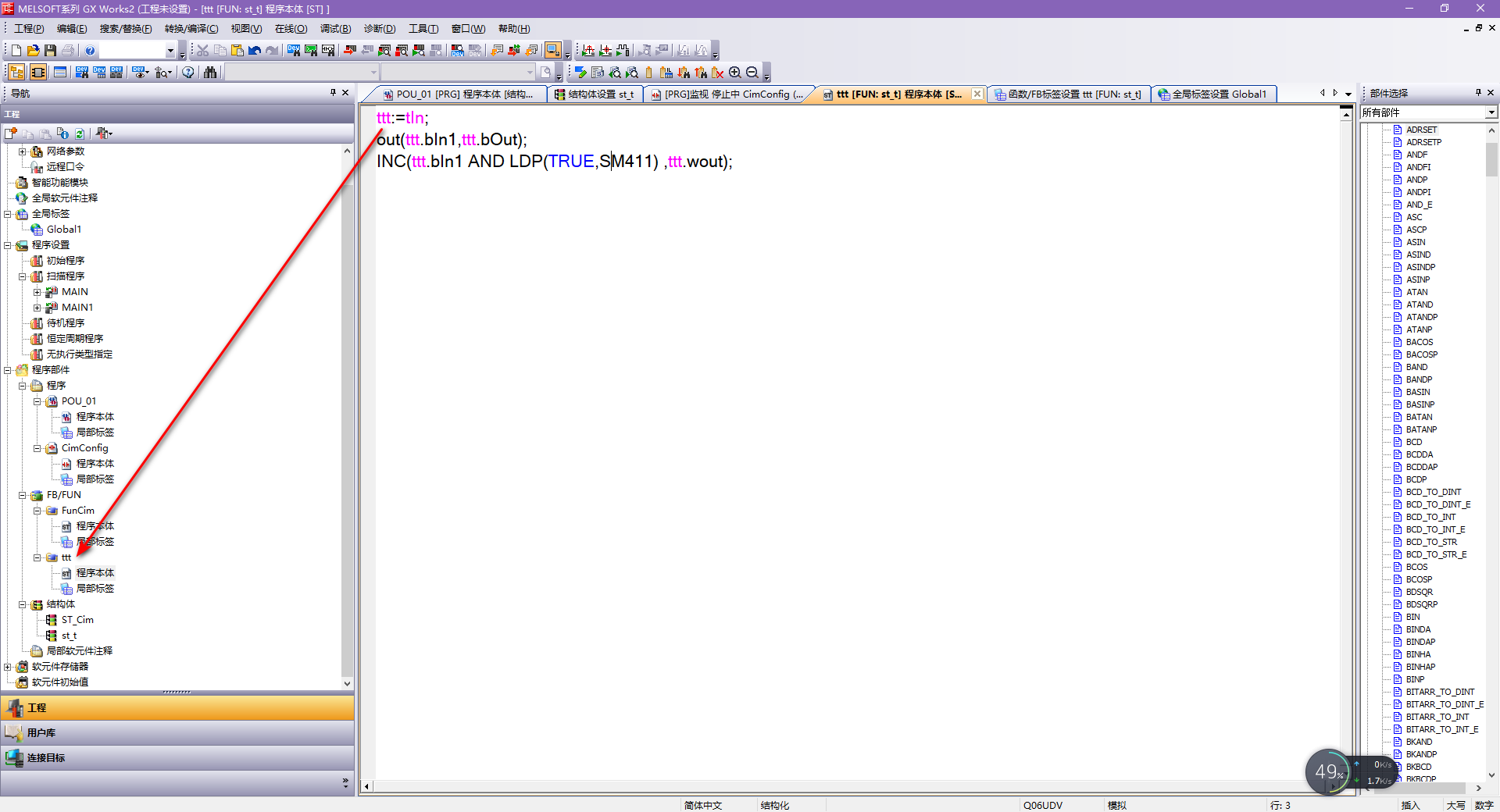1500x812 pixels.
Task: Open the 所有部件 dropdown list
Action: click(1491, 113)
